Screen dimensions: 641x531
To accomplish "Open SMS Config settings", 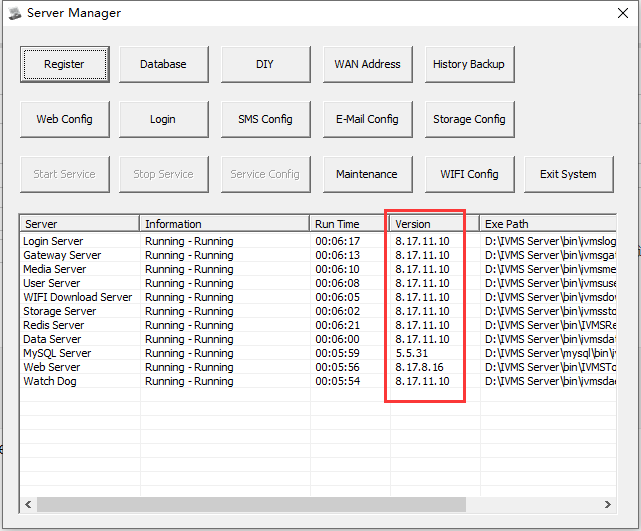I will tap(265, 119).
